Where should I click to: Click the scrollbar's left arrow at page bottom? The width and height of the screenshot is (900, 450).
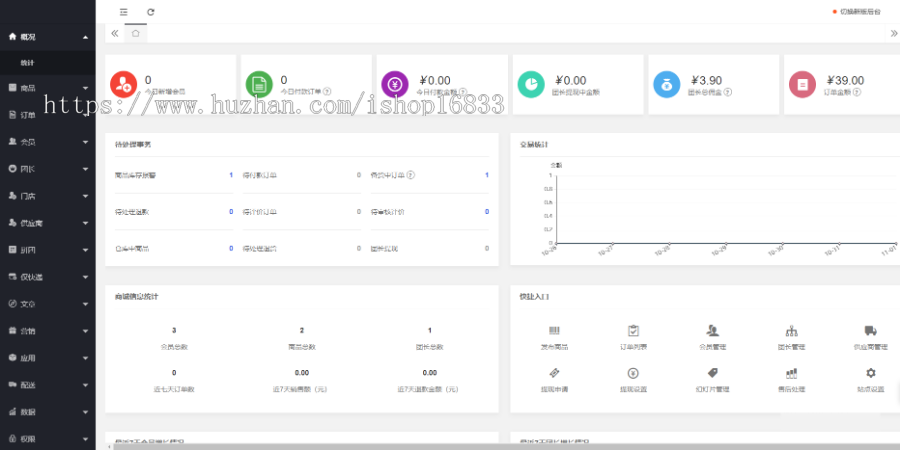click(109, 447)
